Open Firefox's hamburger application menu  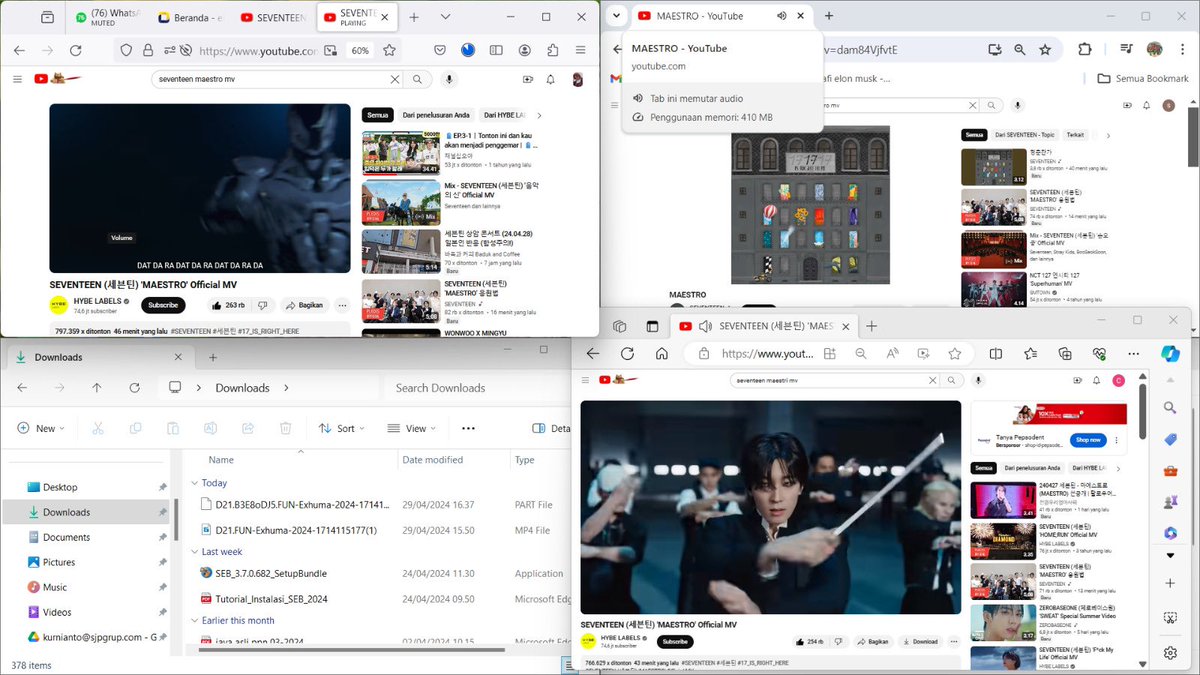coord(580,50)
